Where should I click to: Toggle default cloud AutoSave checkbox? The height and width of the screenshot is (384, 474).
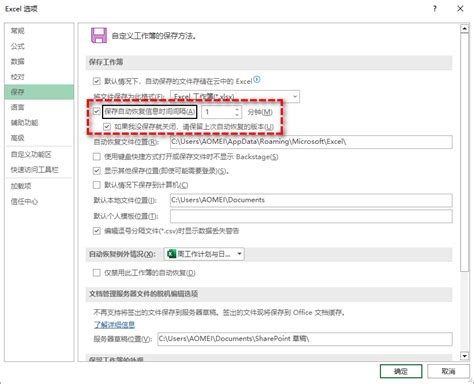(x=97, y=81)
